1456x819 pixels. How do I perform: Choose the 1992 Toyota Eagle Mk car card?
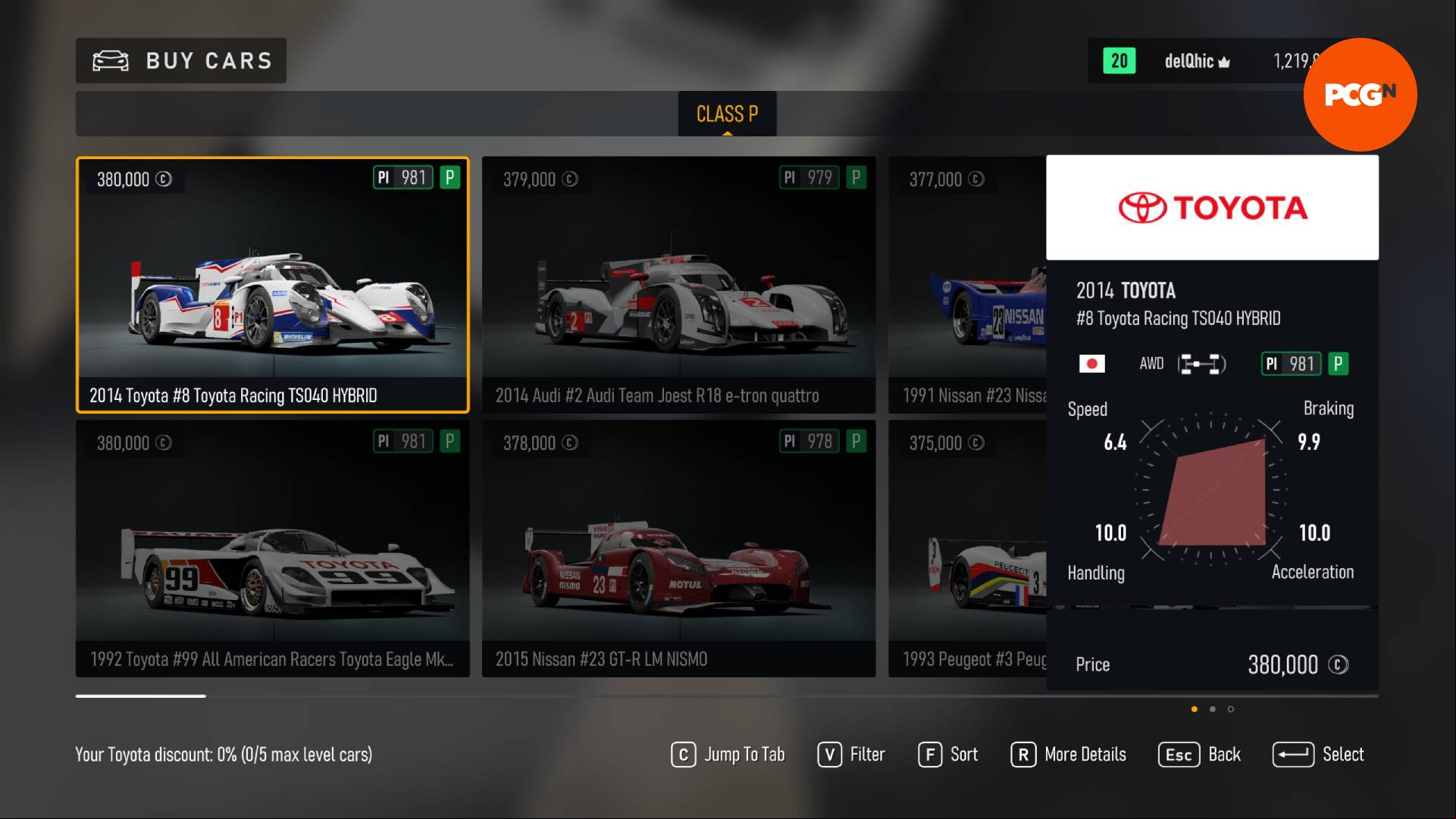273,549
